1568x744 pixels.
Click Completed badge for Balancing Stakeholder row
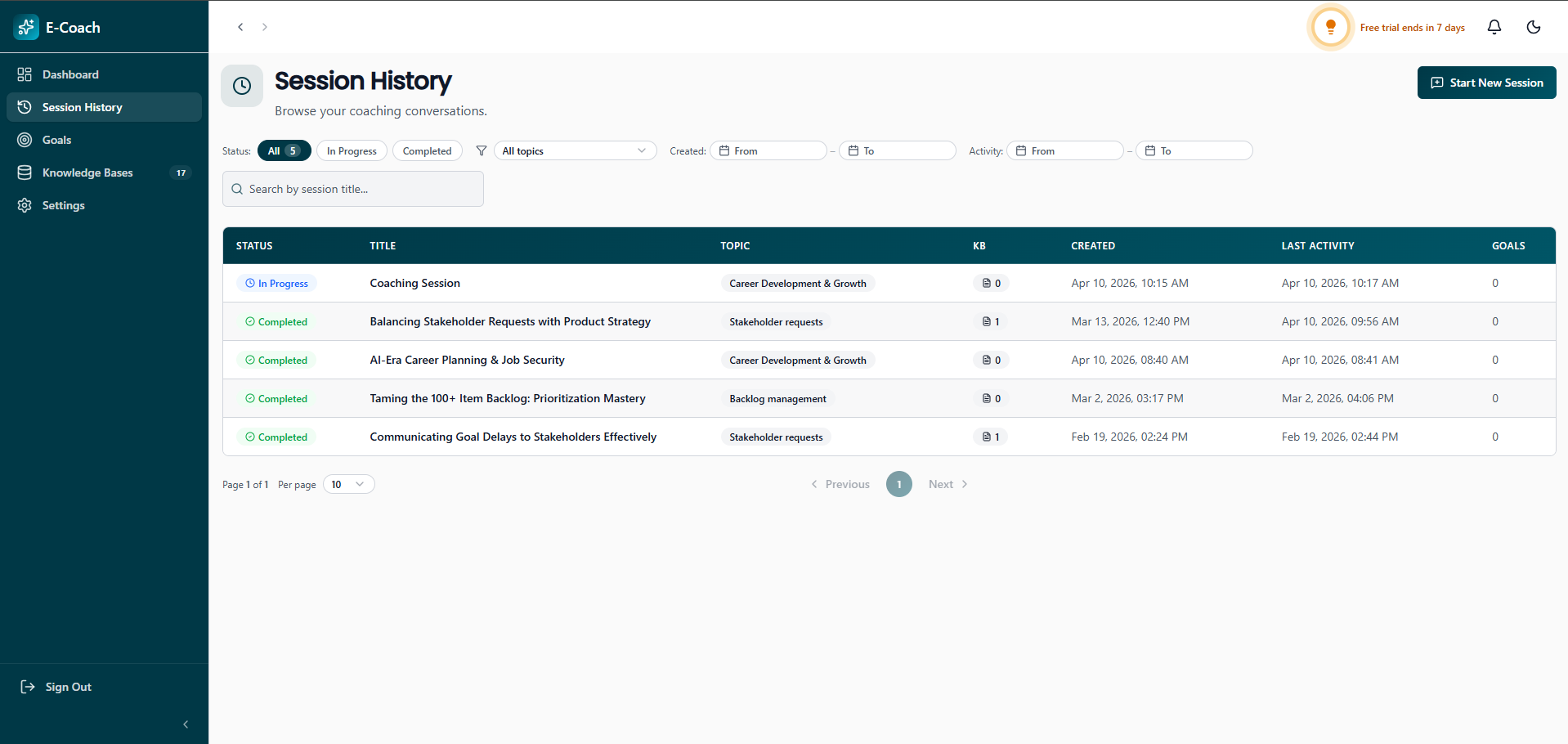(276, 321)
